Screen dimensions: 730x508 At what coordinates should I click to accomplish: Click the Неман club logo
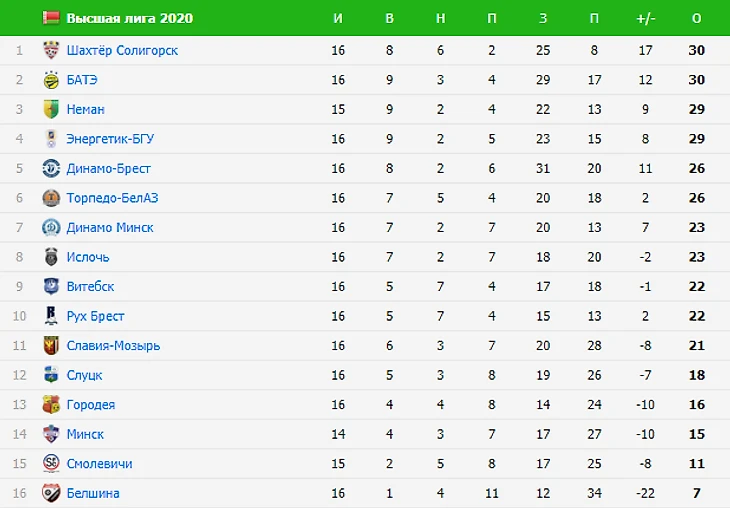(x=51, y=109)
